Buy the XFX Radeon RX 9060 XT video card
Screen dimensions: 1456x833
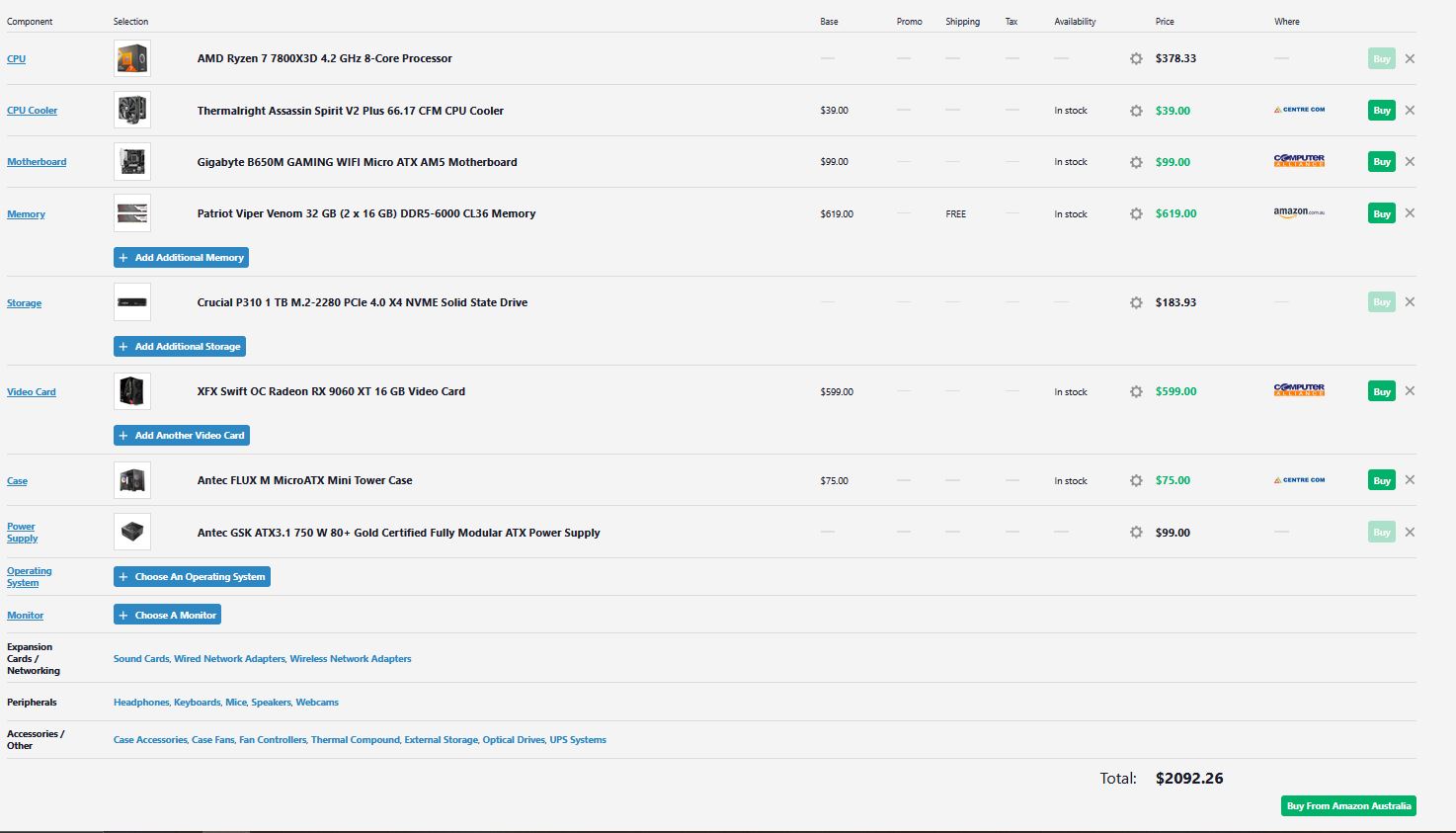coord(1382,391)
